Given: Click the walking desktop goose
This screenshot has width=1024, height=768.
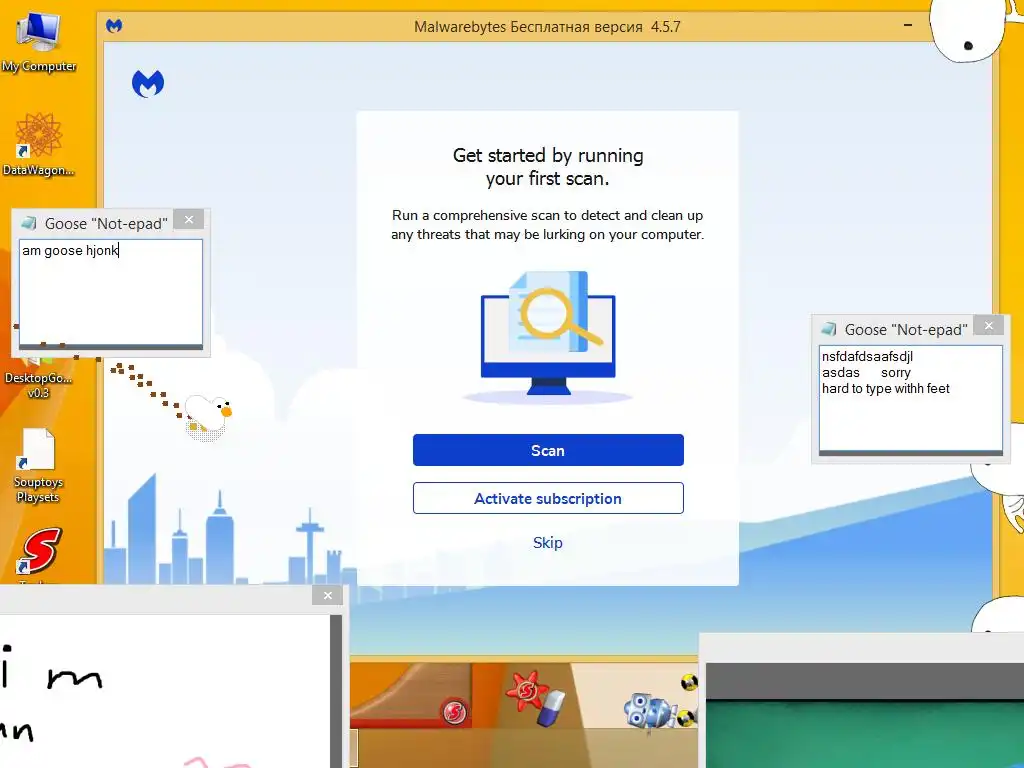Looking at the screenshot, I should click(208, 415).
